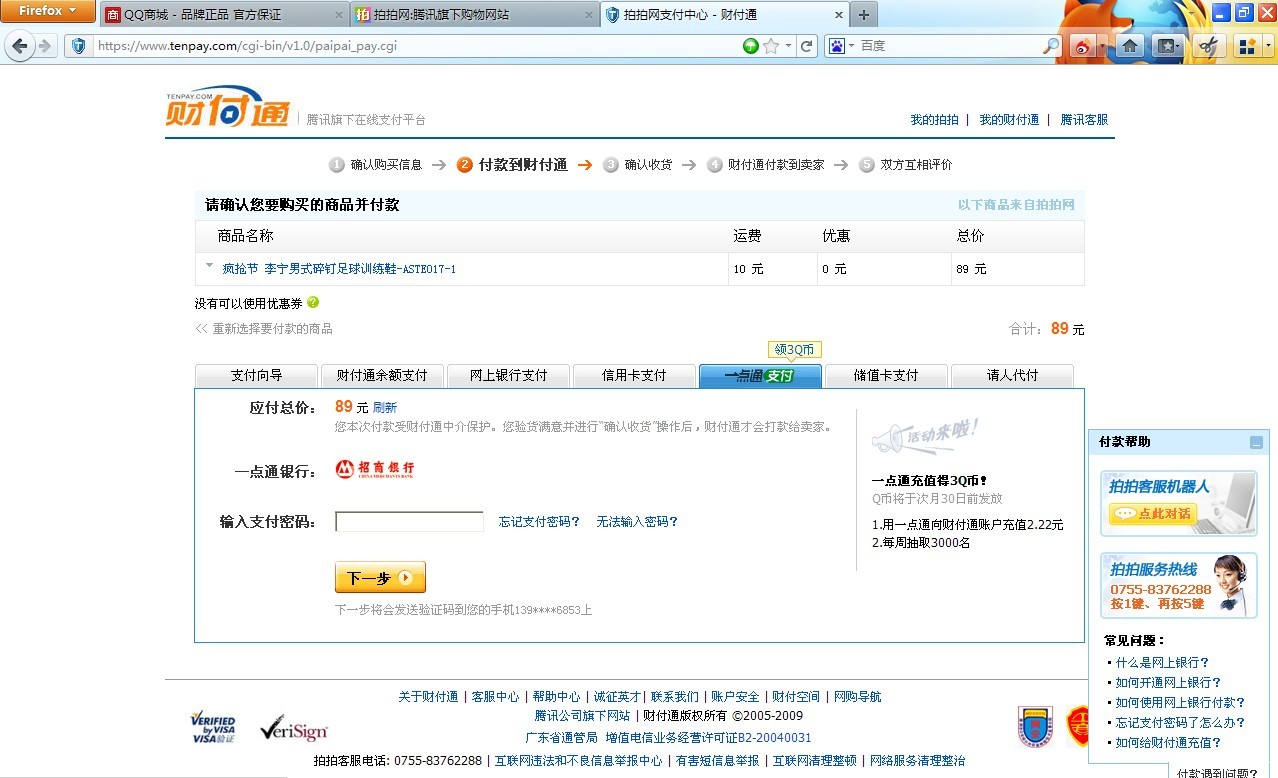The width and height of the screenshot is (1278, 778).
Task: Open a new tab with plus button
Action: 864,15
